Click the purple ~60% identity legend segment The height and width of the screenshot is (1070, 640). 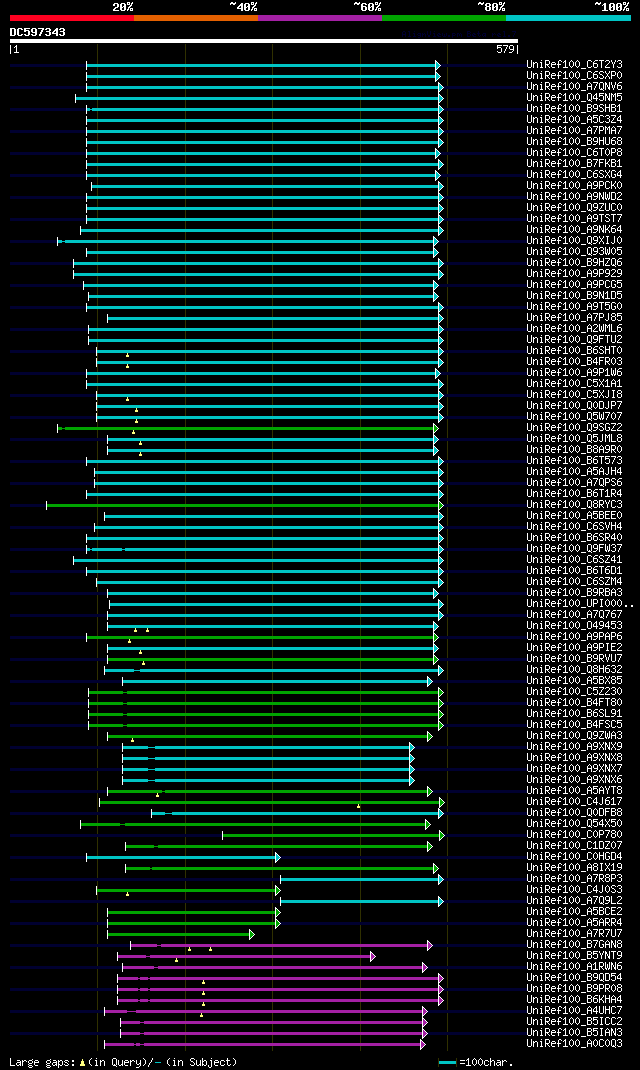click(320, 17)
